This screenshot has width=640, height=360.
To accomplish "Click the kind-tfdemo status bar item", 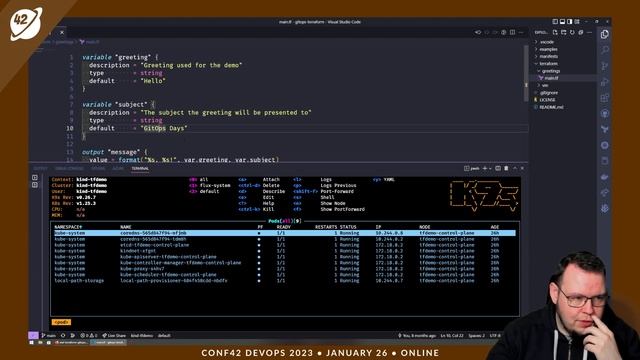I will pos(142,336).
